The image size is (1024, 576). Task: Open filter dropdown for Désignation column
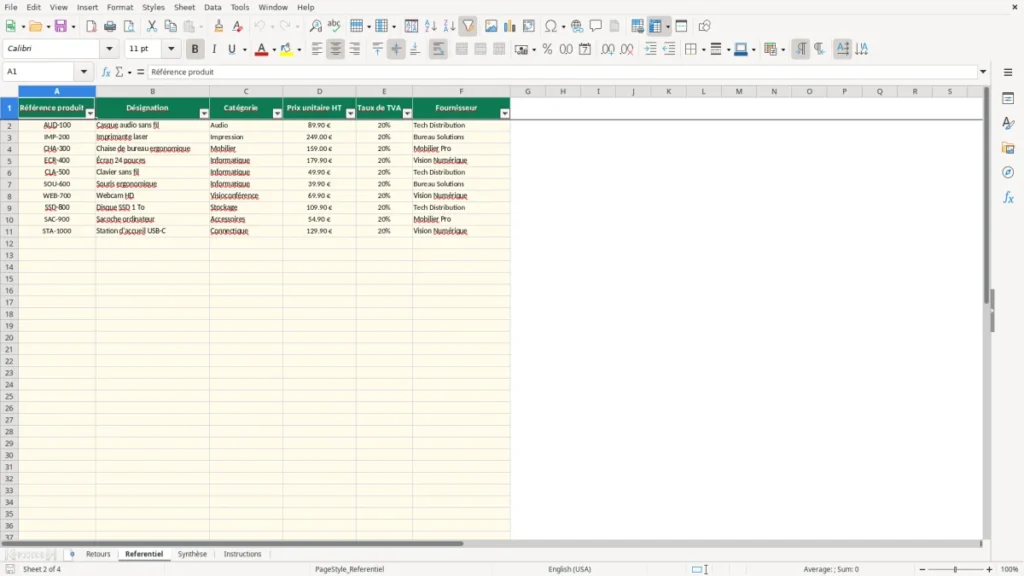(x=204, y=114)
